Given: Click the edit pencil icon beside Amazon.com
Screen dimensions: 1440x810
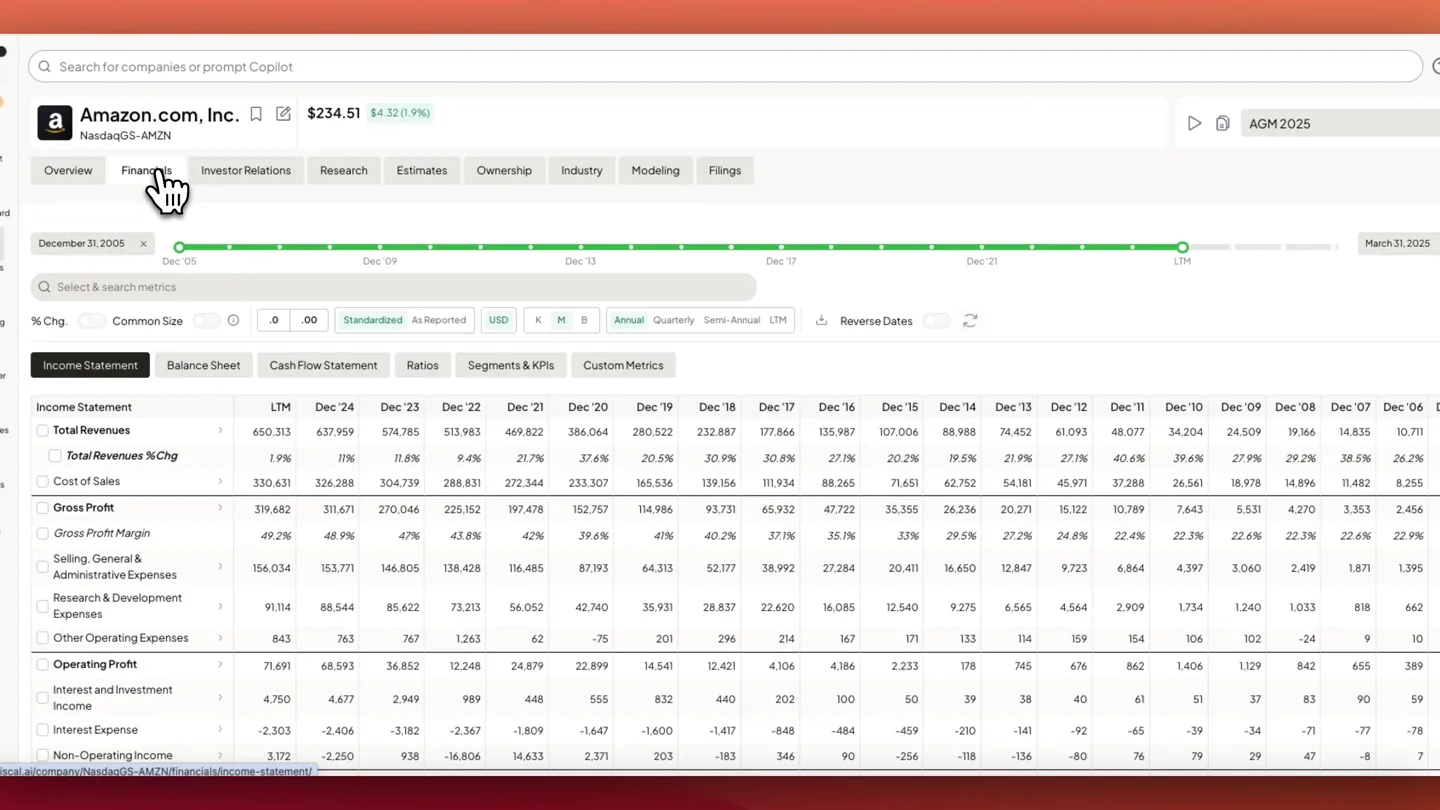Looking at the screenshot, I should tap(283, 114).
